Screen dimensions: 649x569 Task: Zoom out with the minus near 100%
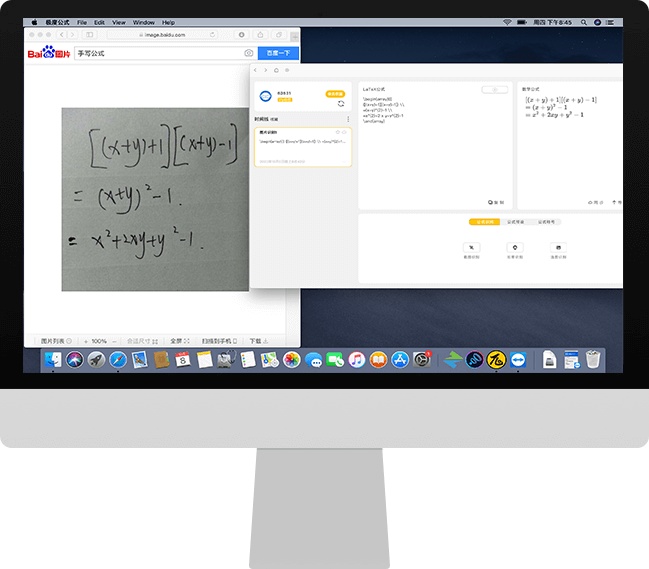tap(114, 341)
